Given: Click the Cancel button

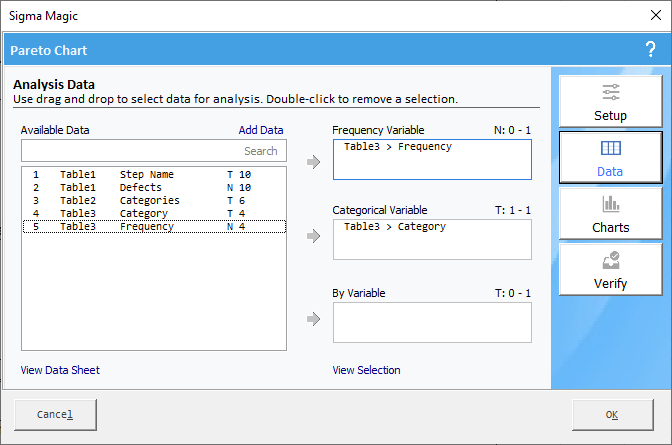Looking at the screenshot, I should click(55, 415).
